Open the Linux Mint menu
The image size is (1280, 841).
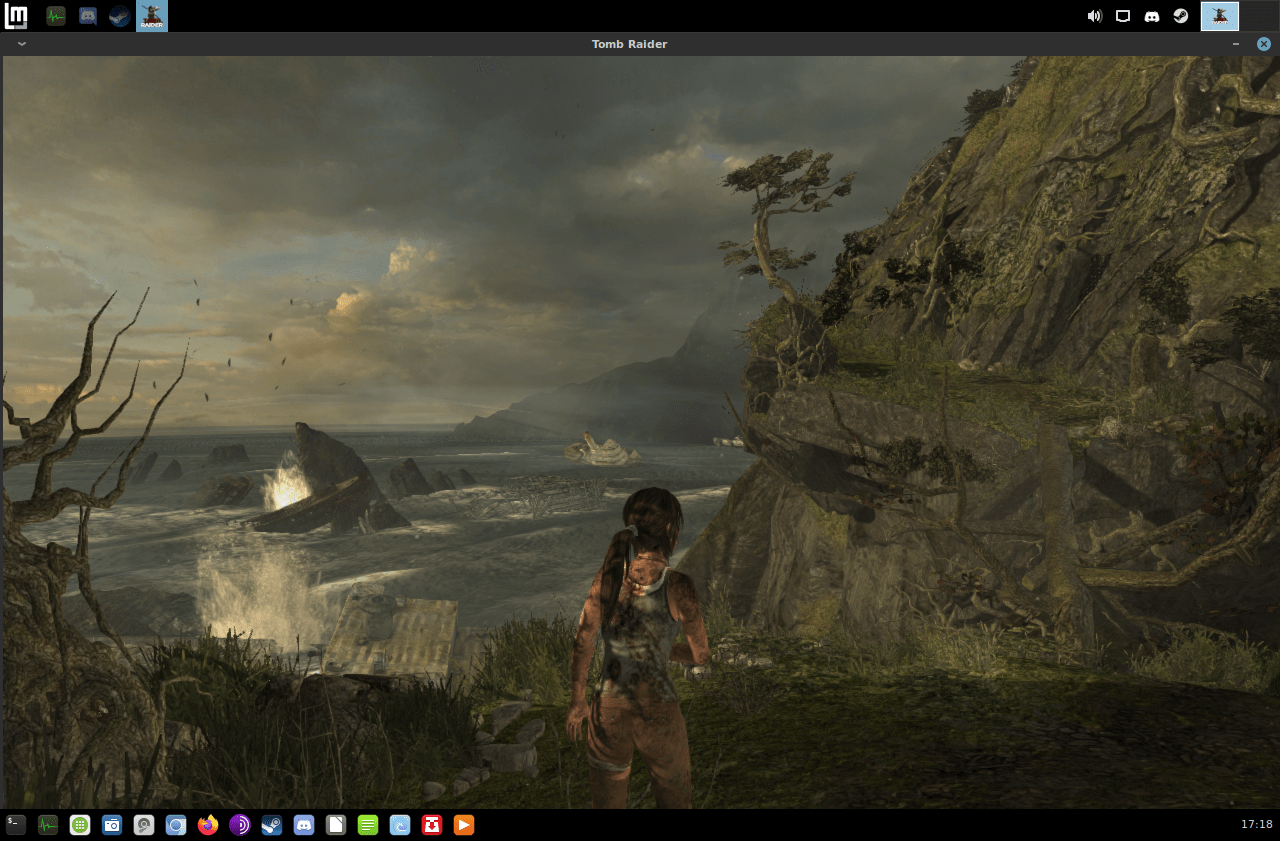[16, 16]
